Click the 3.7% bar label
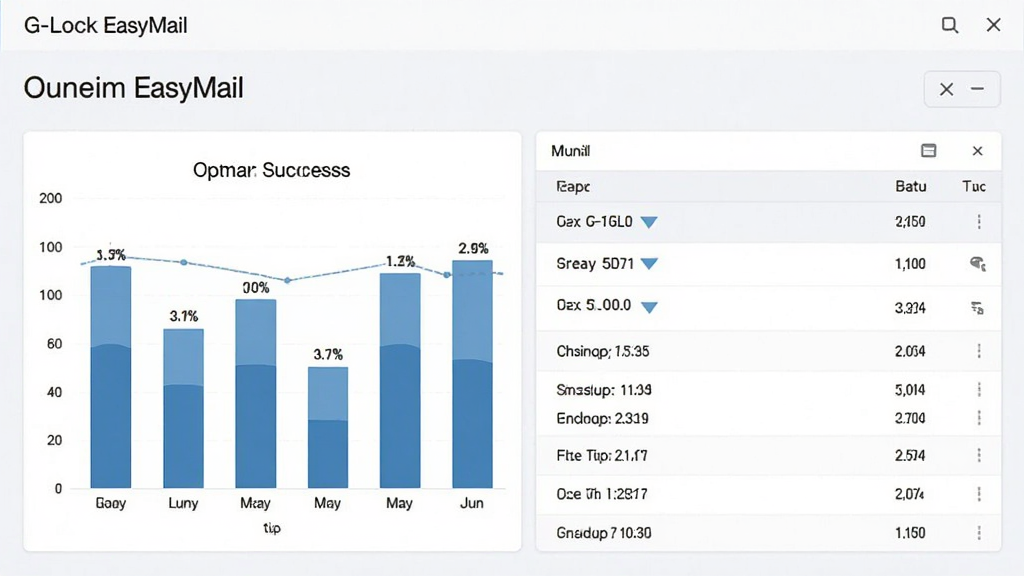Screen dimensions: 1024x576 click(328, 355)
